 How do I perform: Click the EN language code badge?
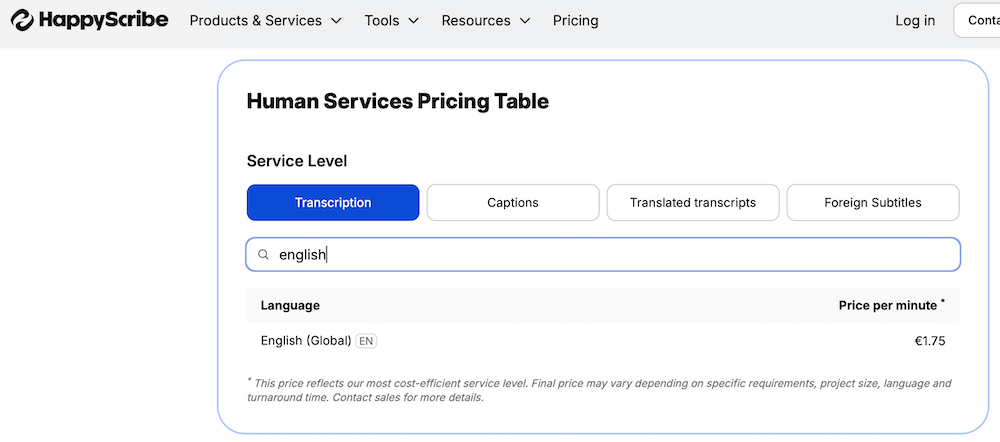coord(367,341)
